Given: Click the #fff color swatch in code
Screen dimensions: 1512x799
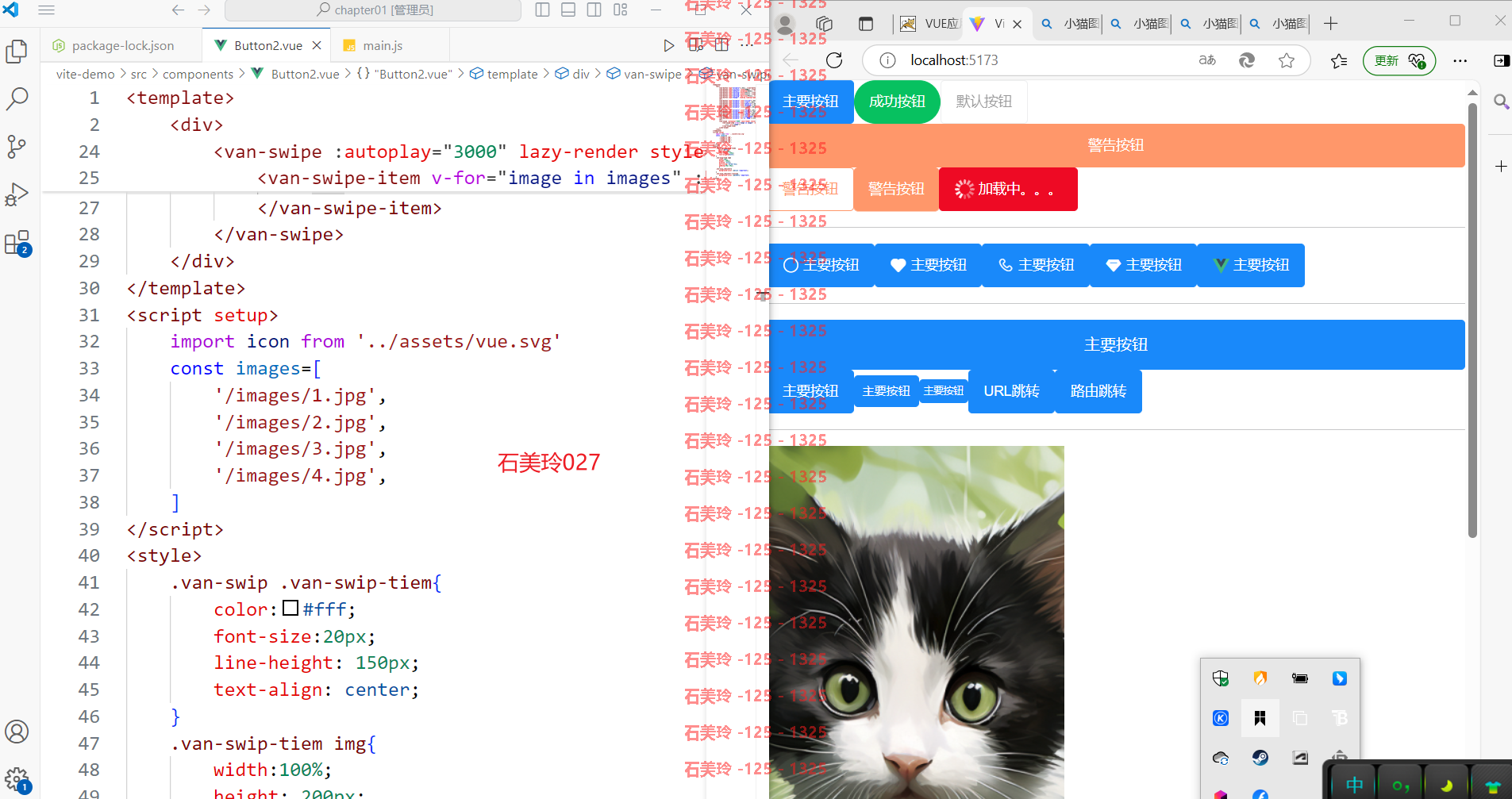Looking at the screenshot, I should [x=290, y=609].
